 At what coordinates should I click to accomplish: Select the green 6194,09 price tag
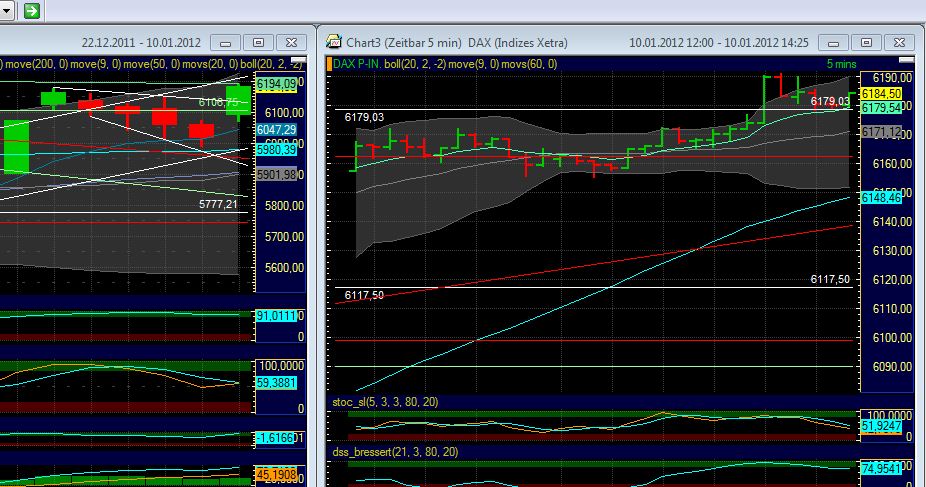pyautogui.click(x=276, y=84)
